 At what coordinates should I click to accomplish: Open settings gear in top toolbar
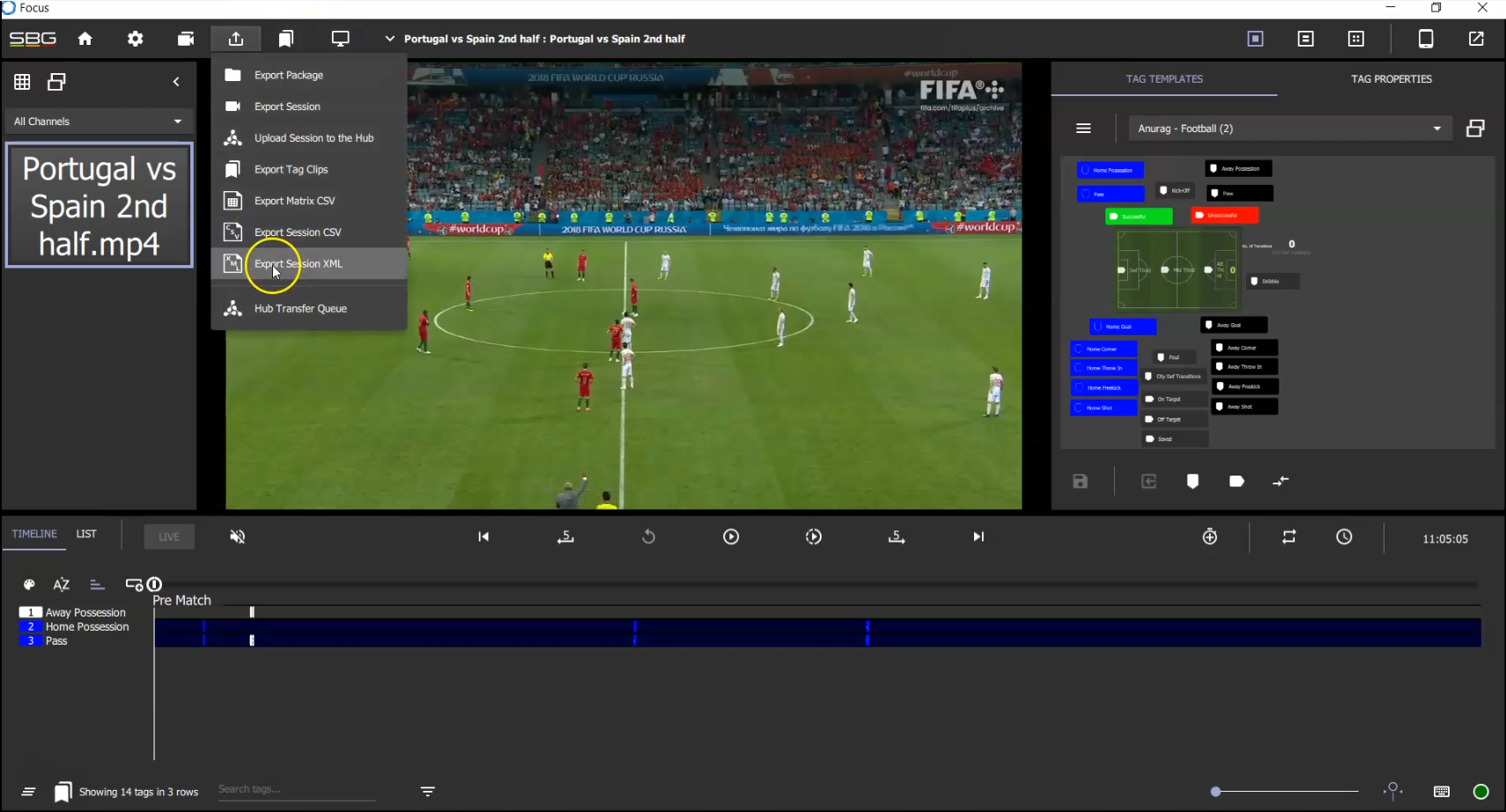[135, 39]
